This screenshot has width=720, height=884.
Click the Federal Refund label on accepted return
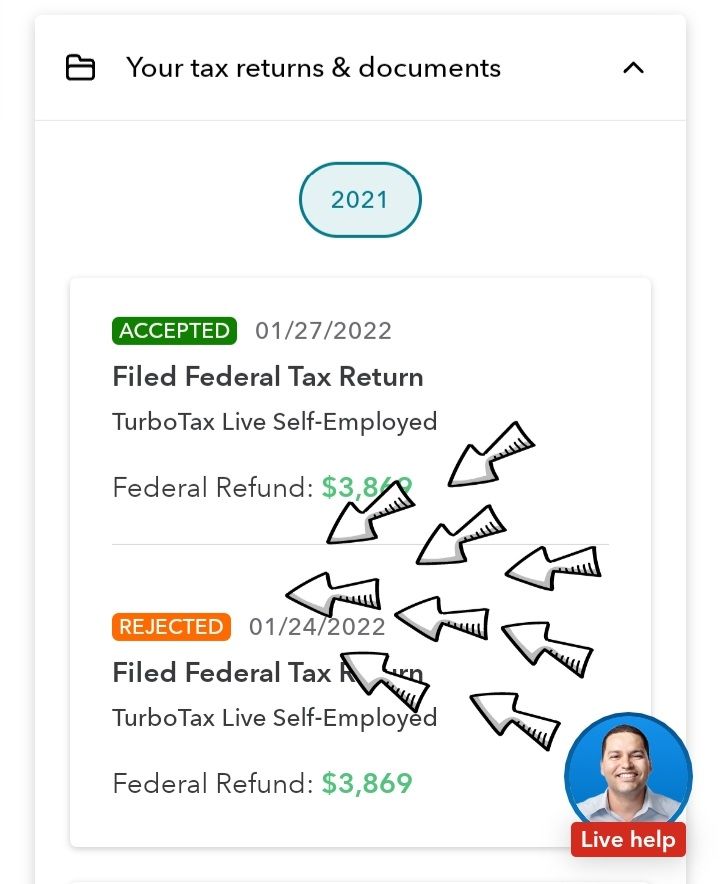pos(213,488)
